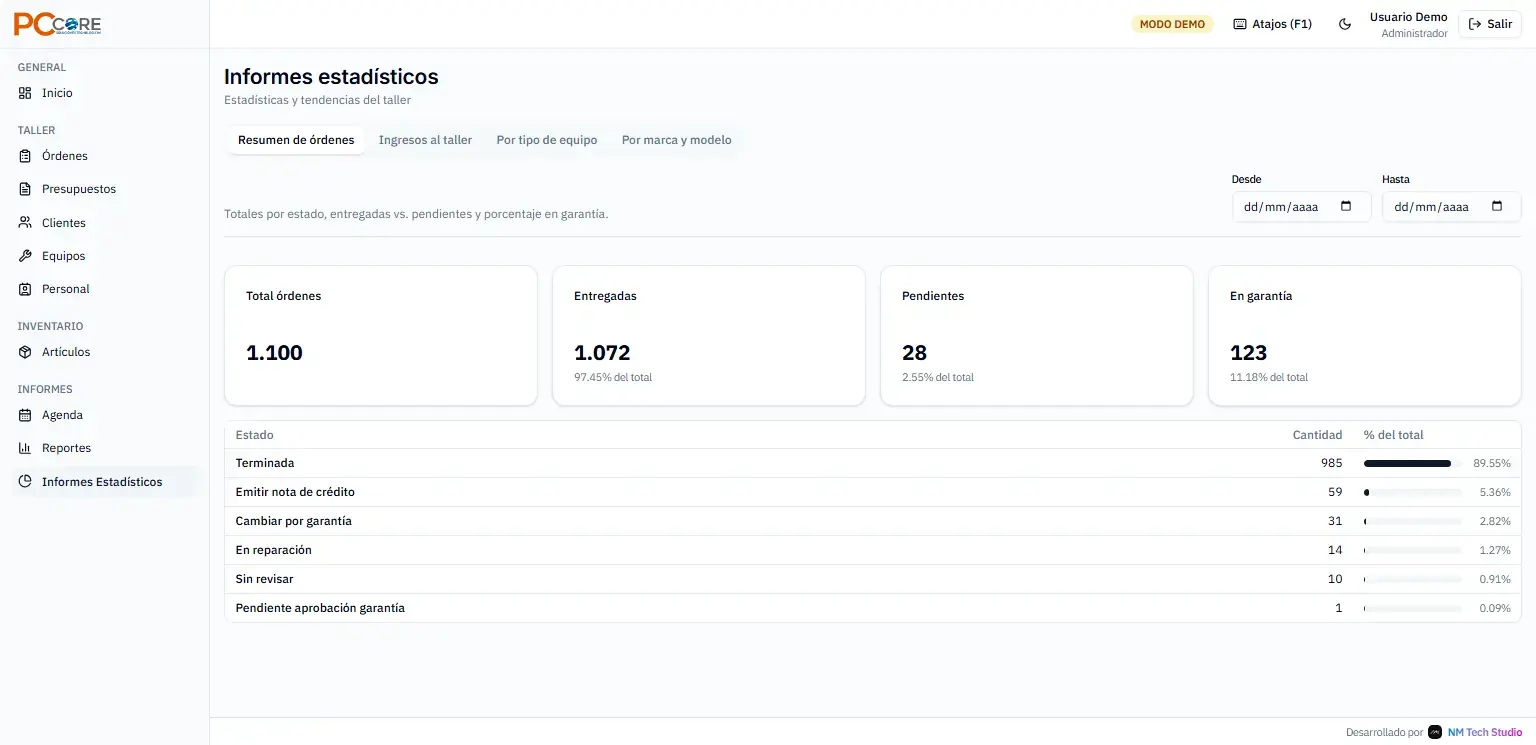Click the Estado column header
This screenshot has width=1536, height=745.
(x=255, y=435)
